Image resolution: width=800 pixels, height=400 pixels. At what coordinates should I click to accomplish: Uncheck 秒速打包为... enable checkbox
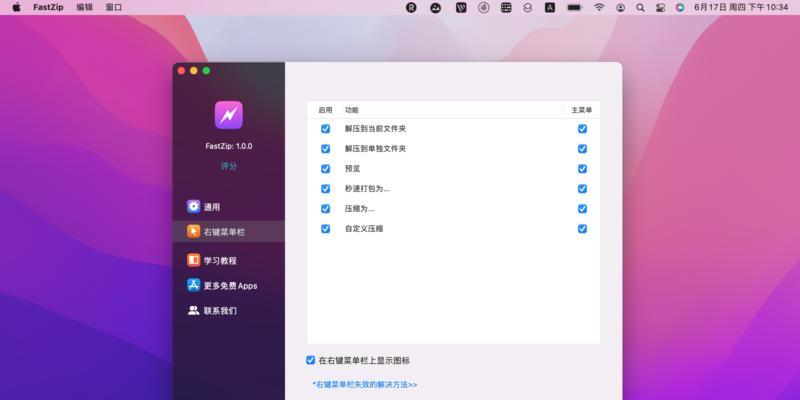tap(326, 188)
